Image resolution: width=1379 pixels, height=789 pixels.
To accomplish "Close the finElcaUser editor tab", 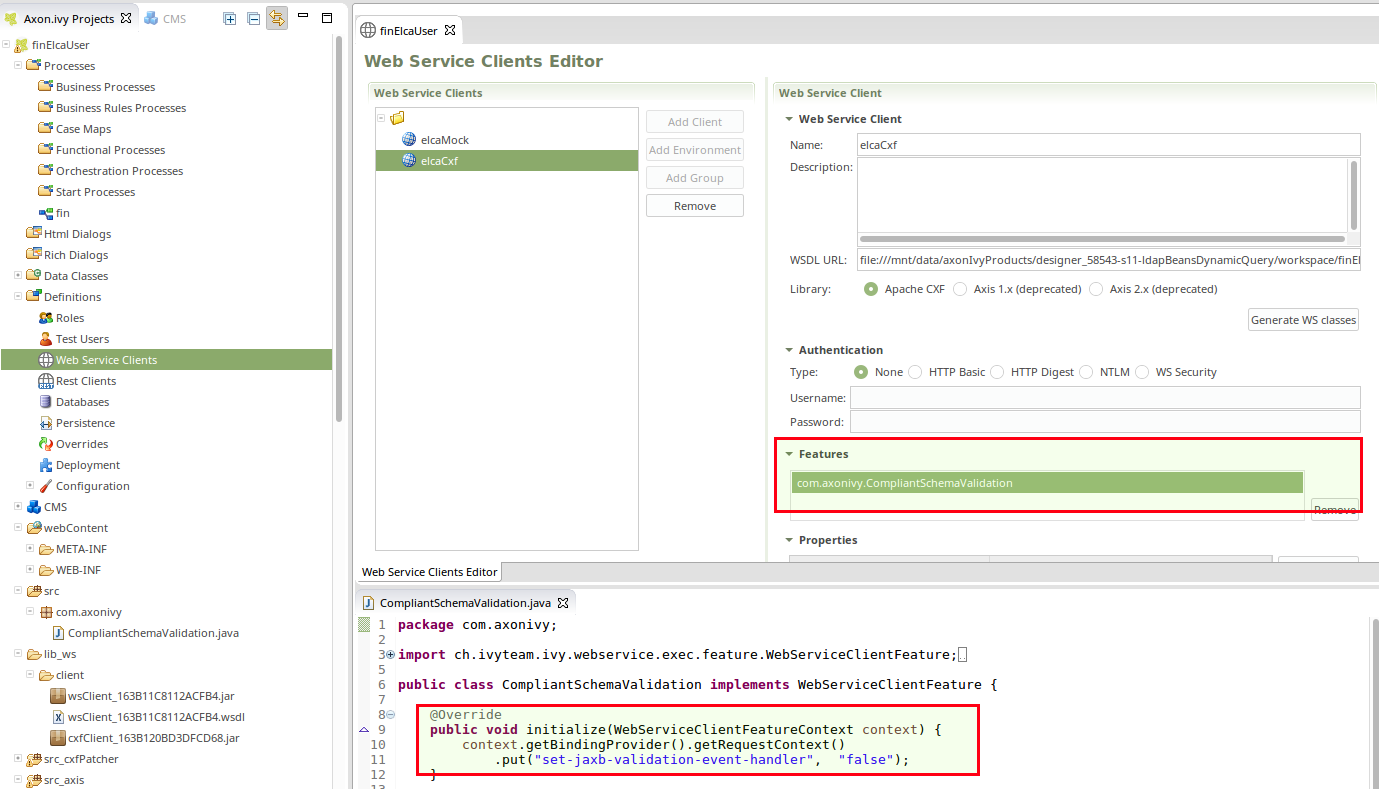I will click(x=450, y=31).
